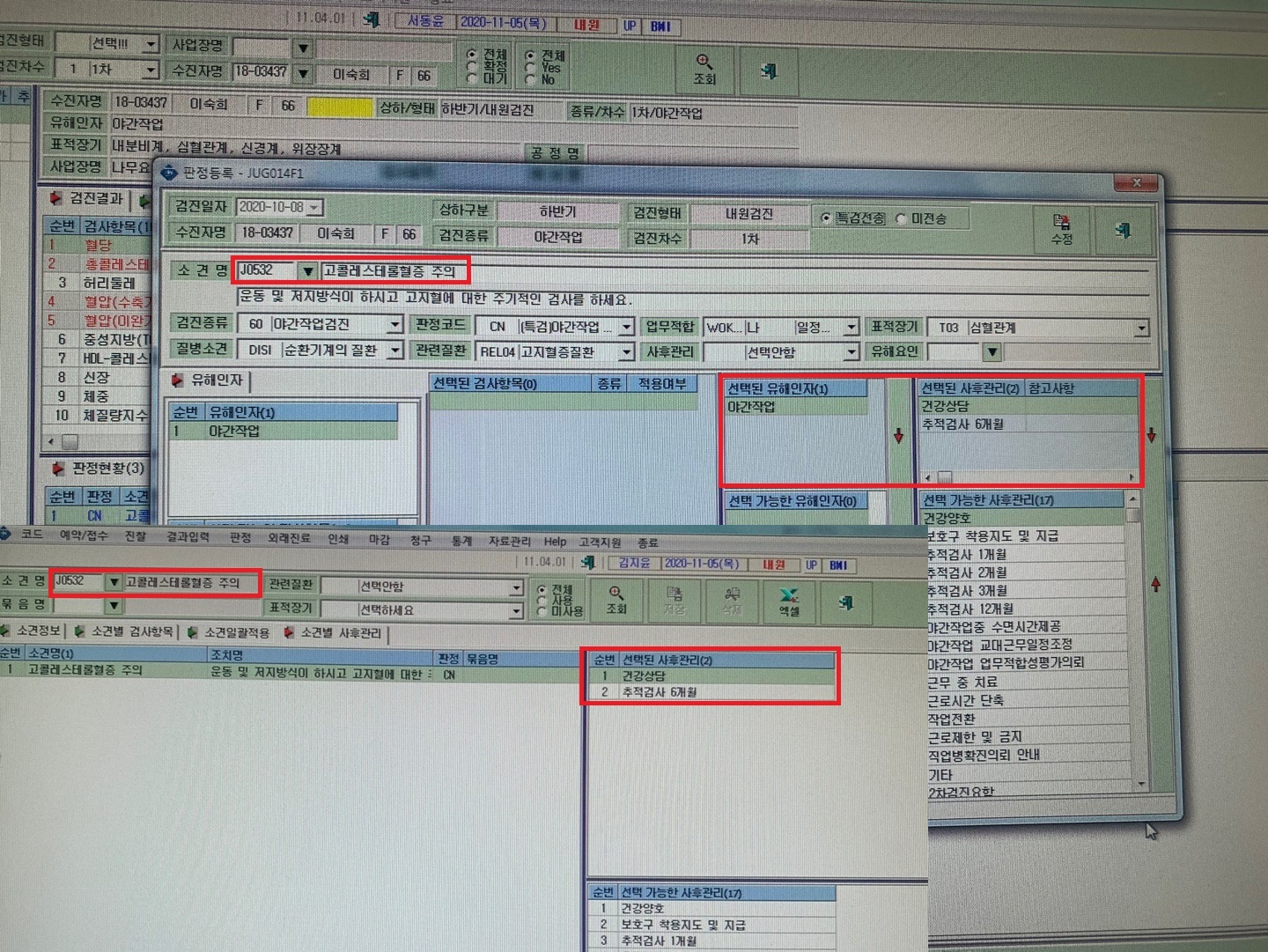
Task: Click the exit door icon beside 수정
Action: [x=1123, y=230]
